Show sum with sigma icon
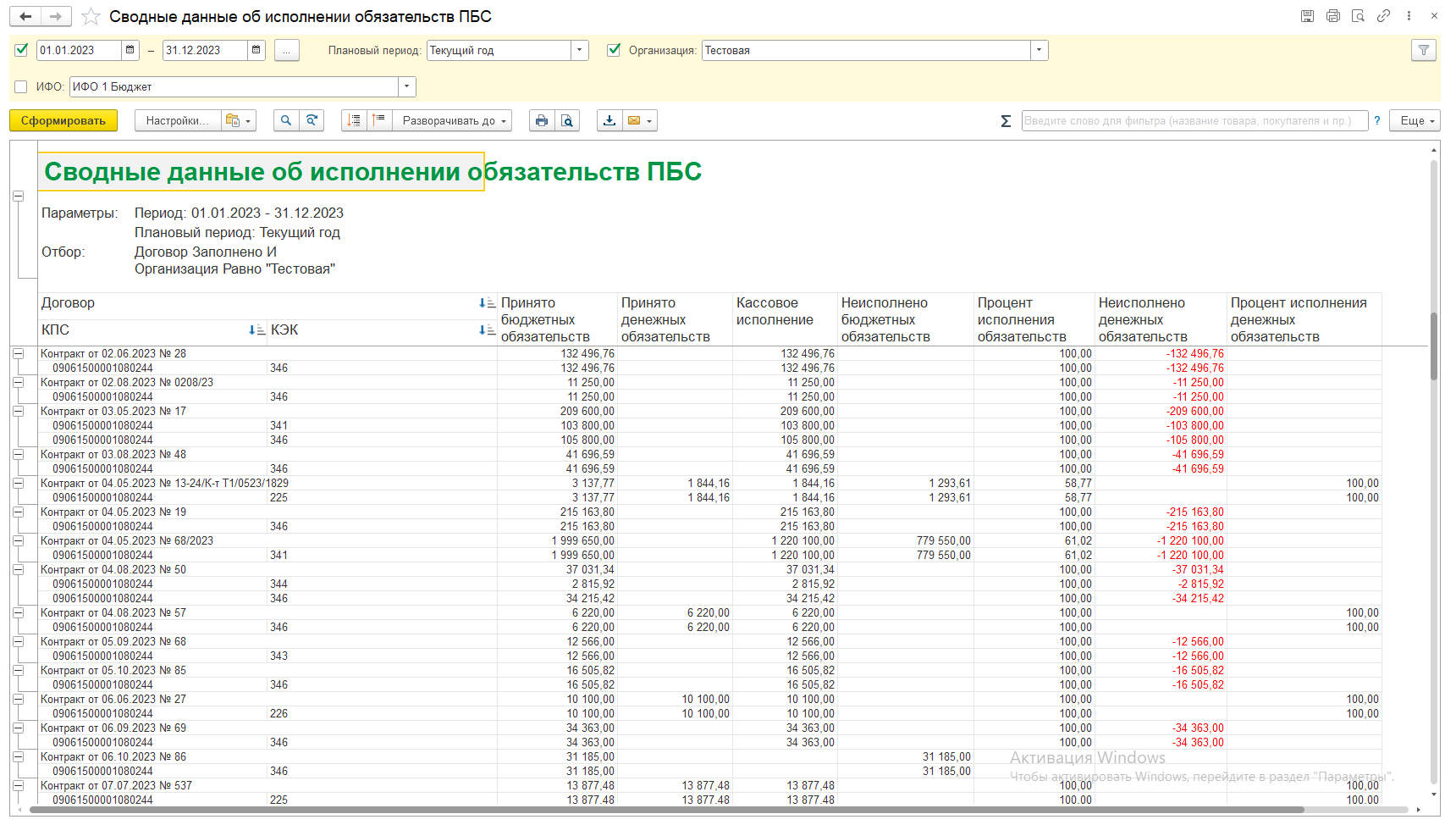The width and height of the screenshot is (1456, 825). [1006, 121]
